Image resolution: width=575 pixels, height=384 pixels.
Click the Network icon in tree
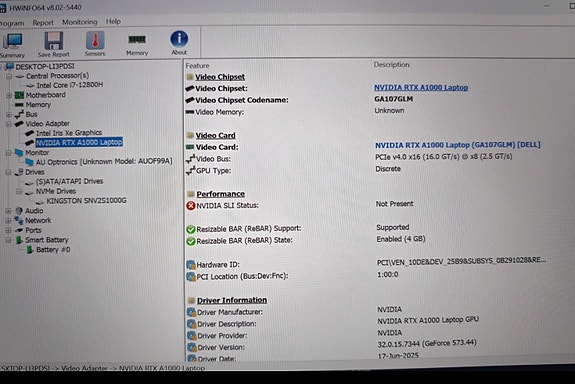coord(19,220)
